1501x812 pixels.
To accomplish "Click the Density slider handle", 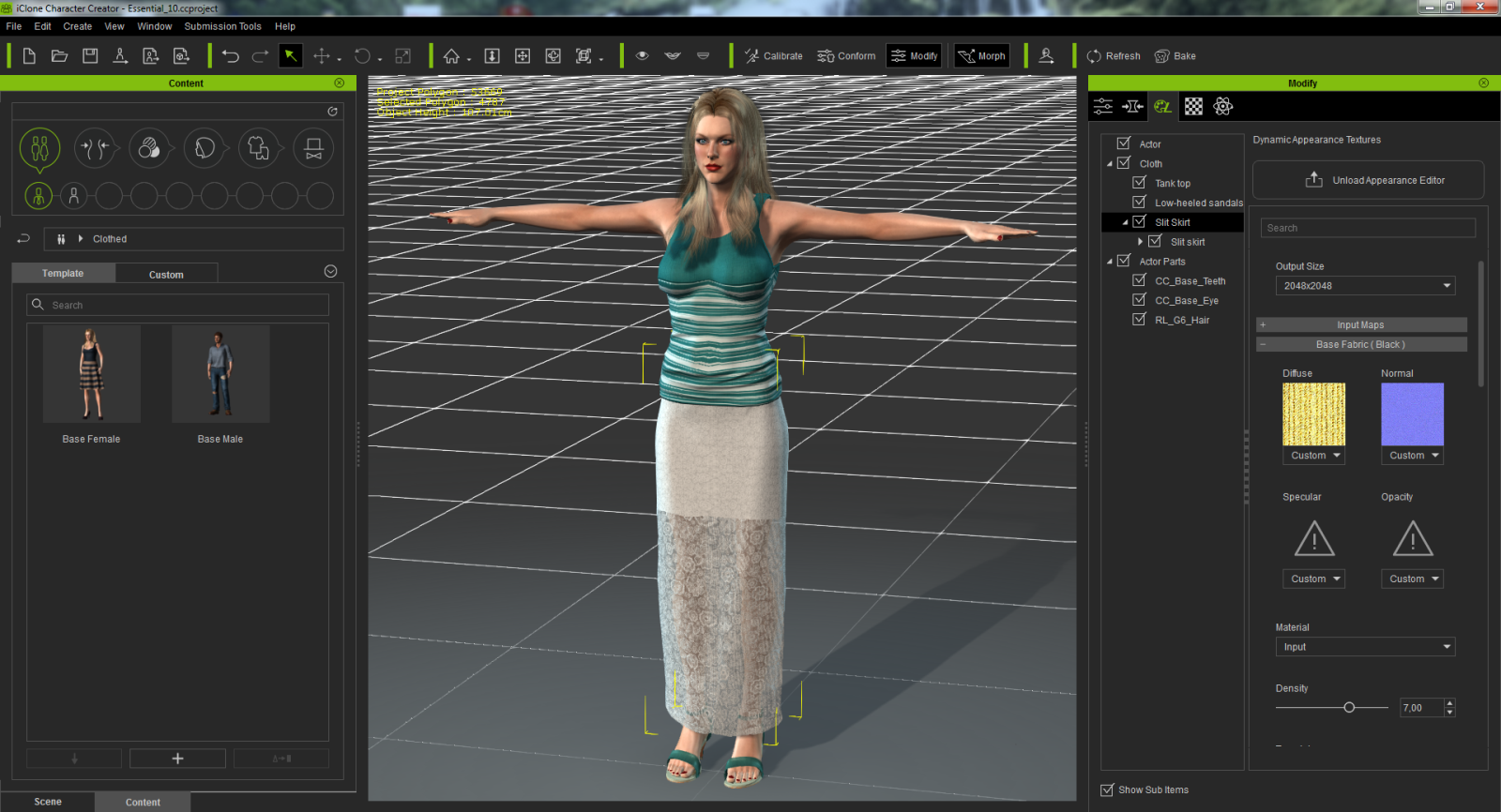I will pos(1349,707).
